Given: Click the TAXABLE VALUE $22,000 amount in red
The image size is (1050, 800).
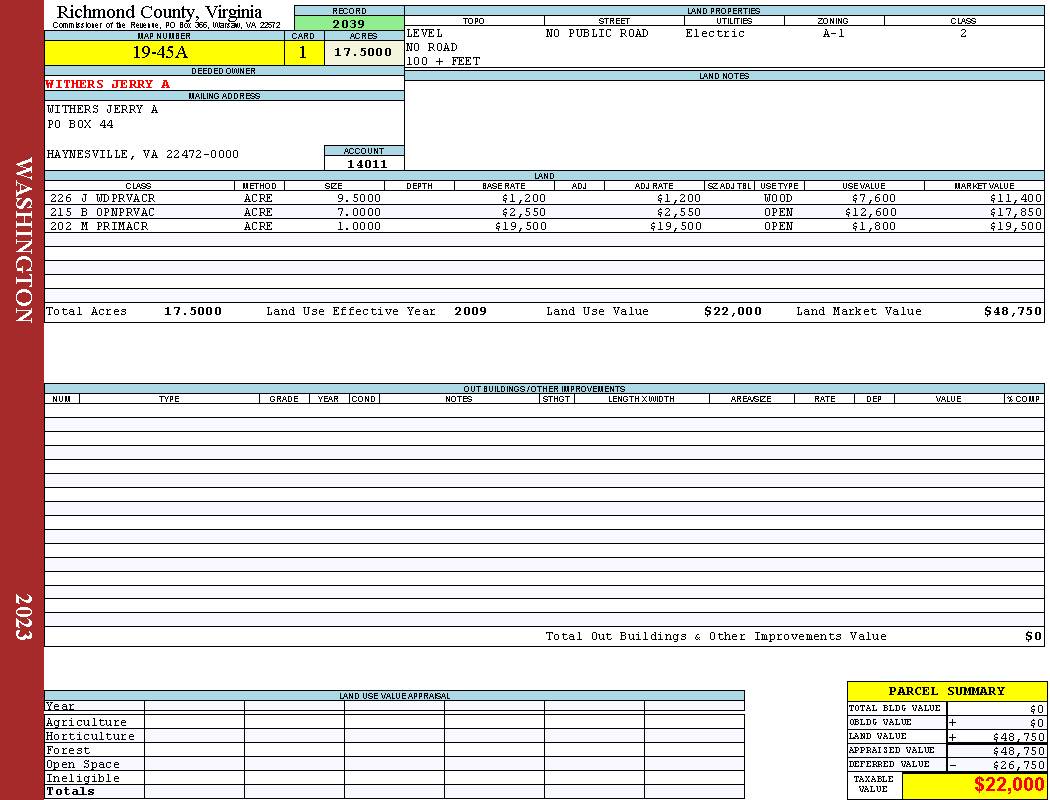Looking at the screenshot, I should pos(1008,785).
